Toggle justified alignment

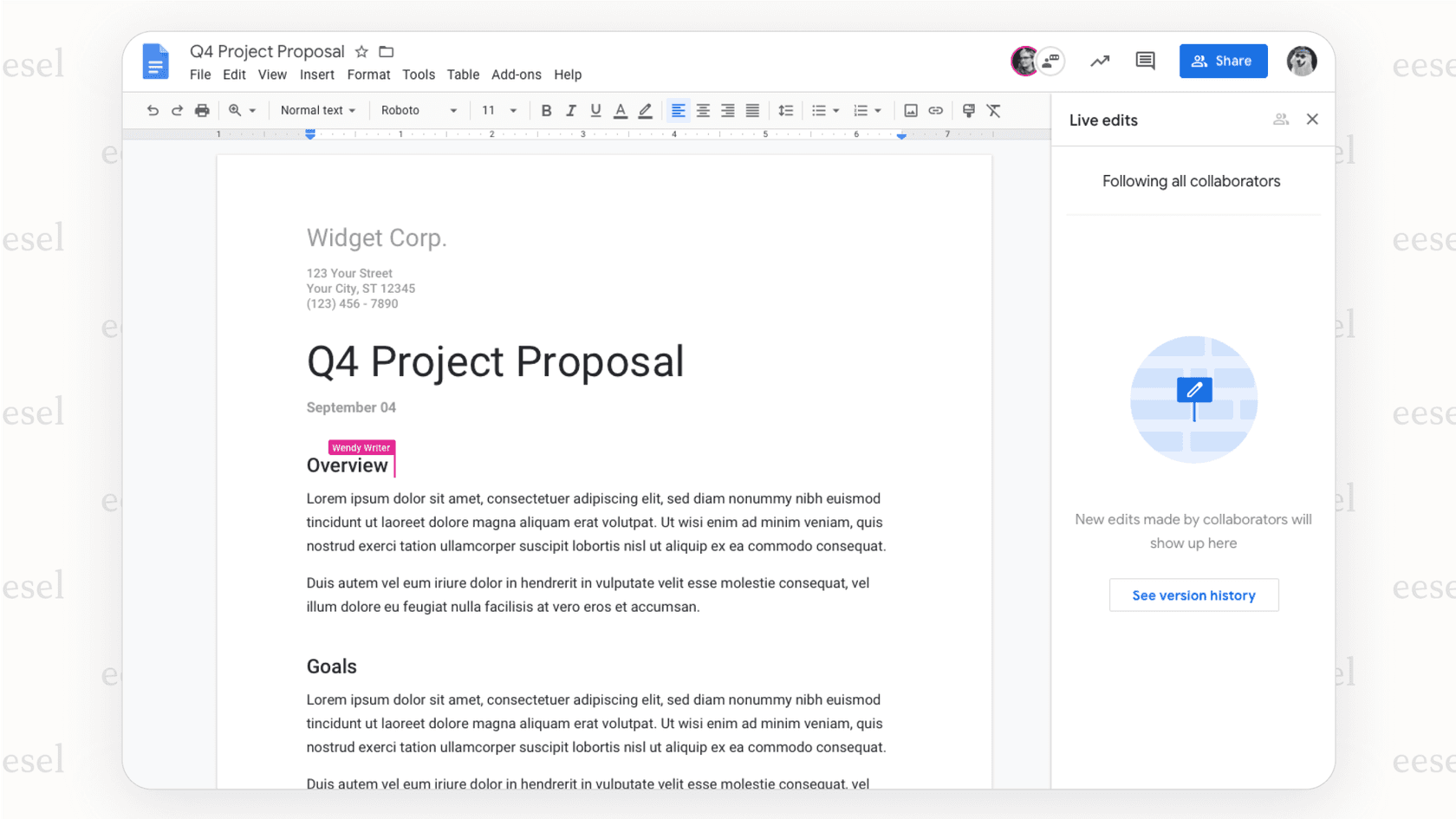pos(752,110)
